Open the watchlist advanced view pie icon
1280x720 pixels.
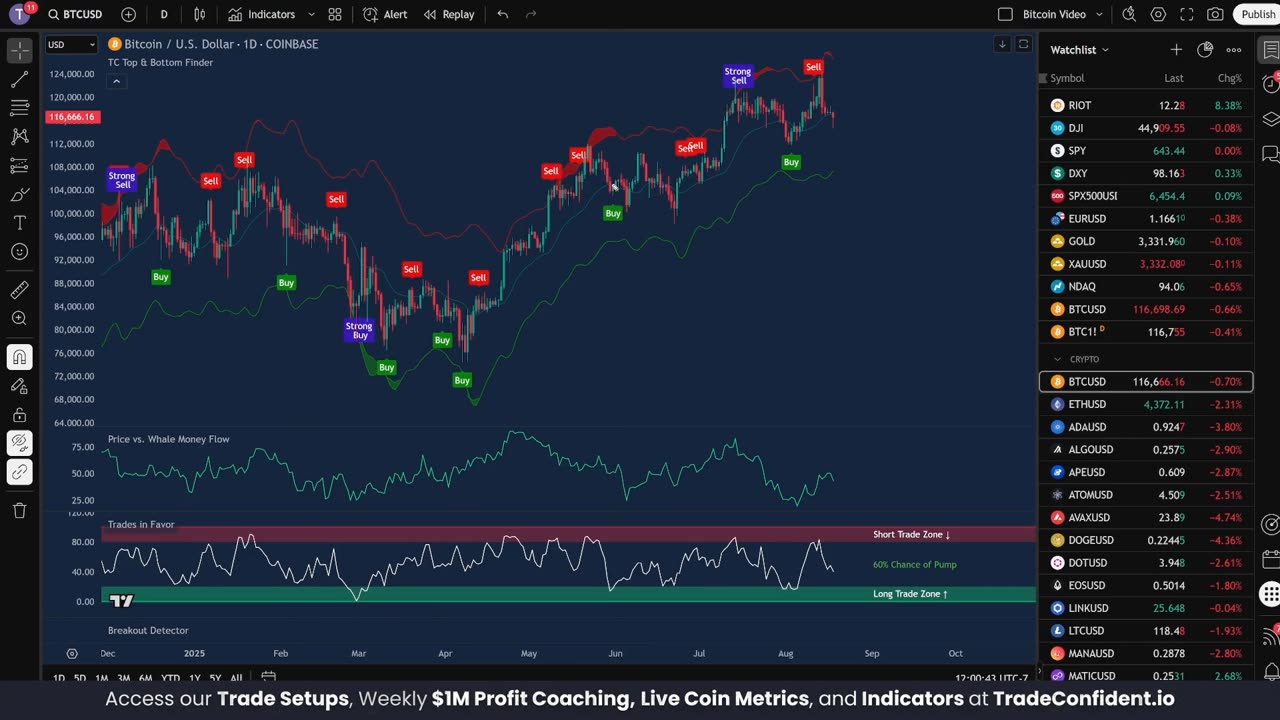[1205, 50]
